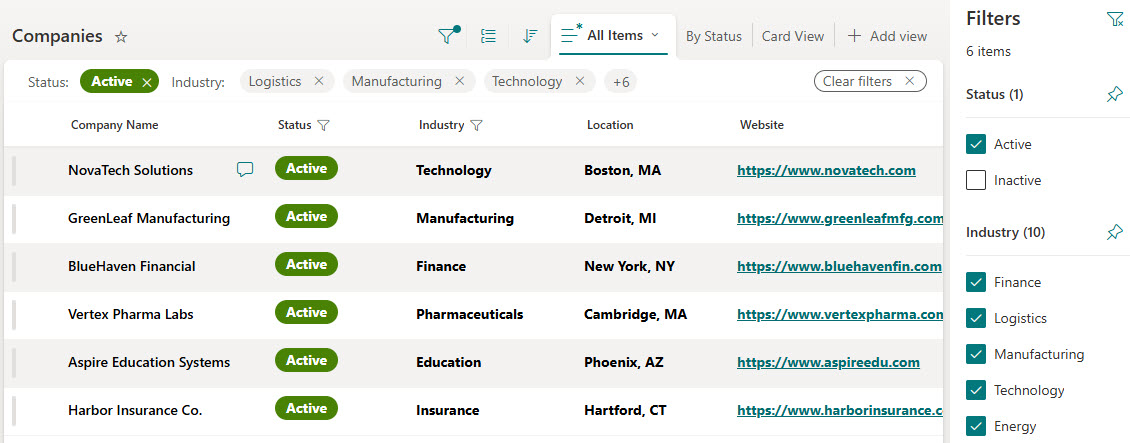The height and width of the screenshot is (443, 1130).
Task: Remove the Logistics filter chip
Action: (x=319, y=81)
